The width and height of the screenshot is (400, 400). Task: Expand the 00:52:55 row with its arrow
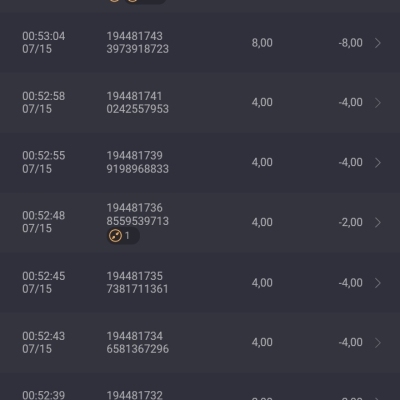coord(378,162)
